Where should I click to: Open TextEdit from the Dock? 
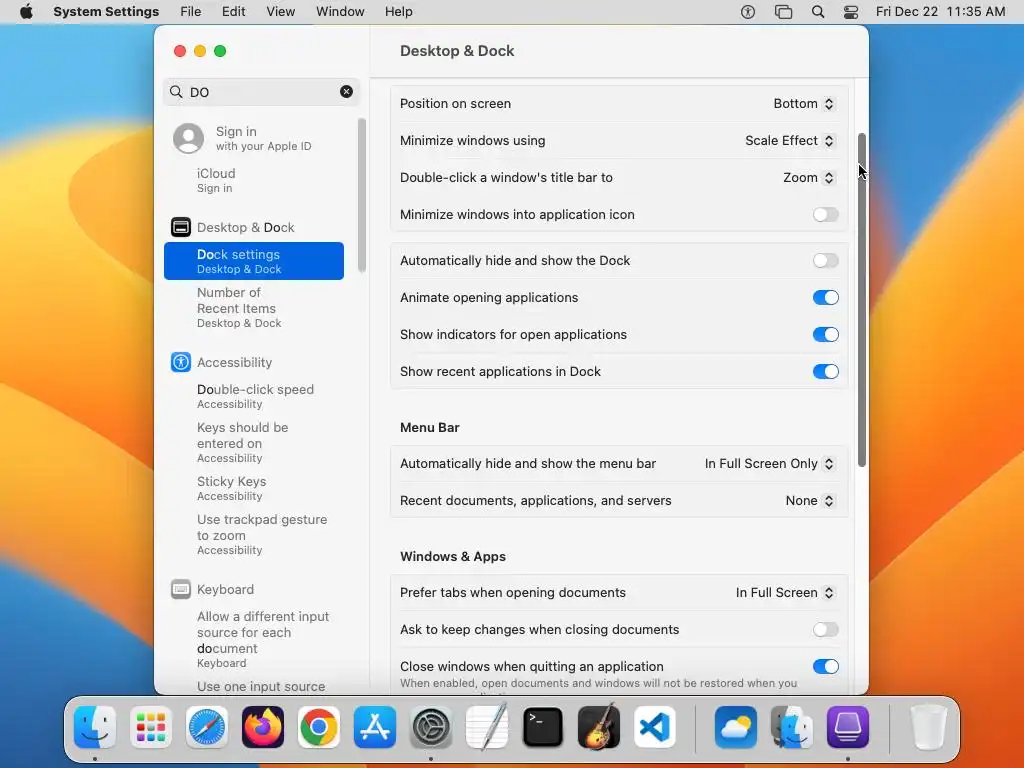(487, 727)
